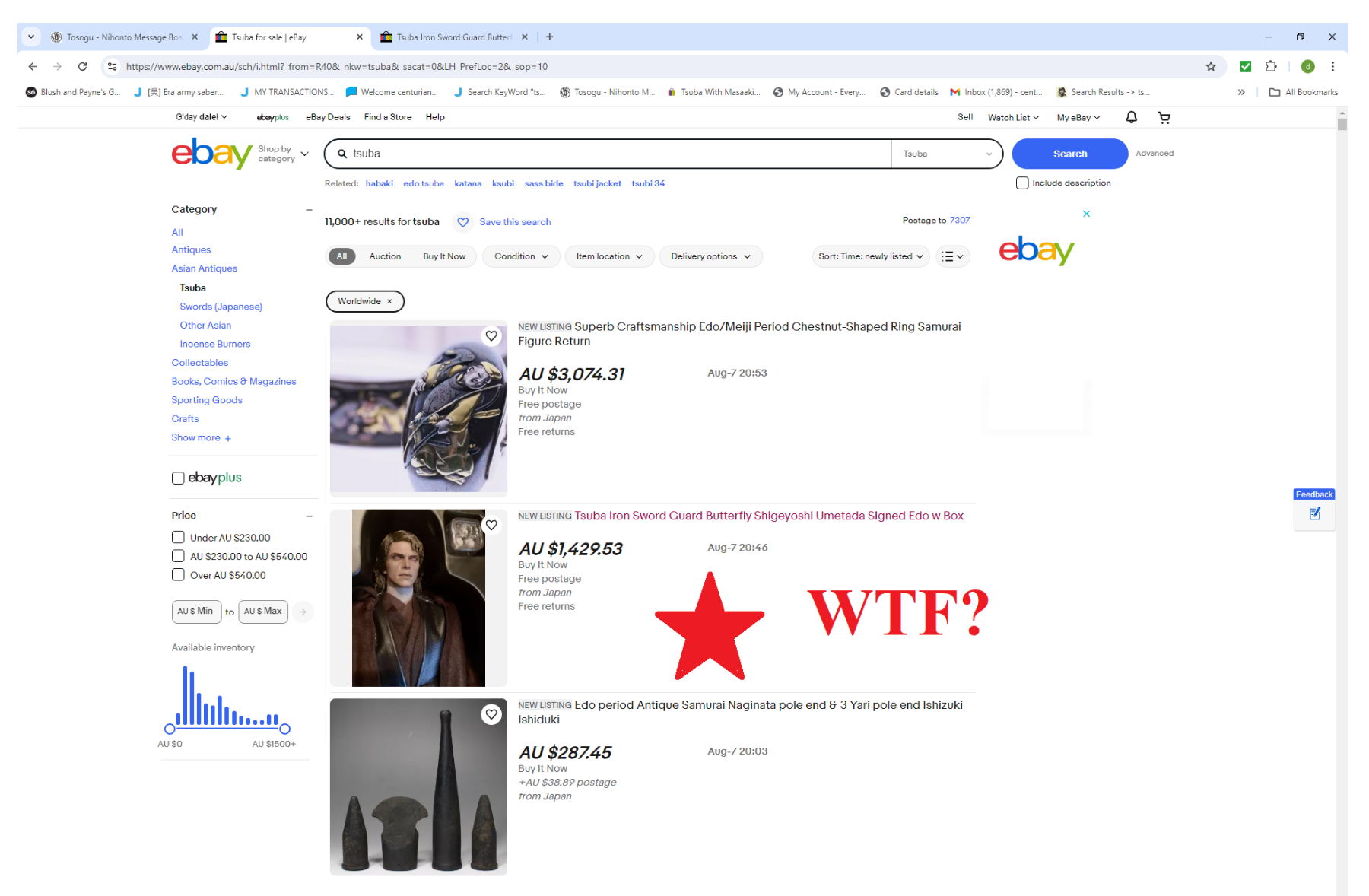Open the eBay notifications bell
This screenshot has height=896, width=1369.
point(1131,117)
